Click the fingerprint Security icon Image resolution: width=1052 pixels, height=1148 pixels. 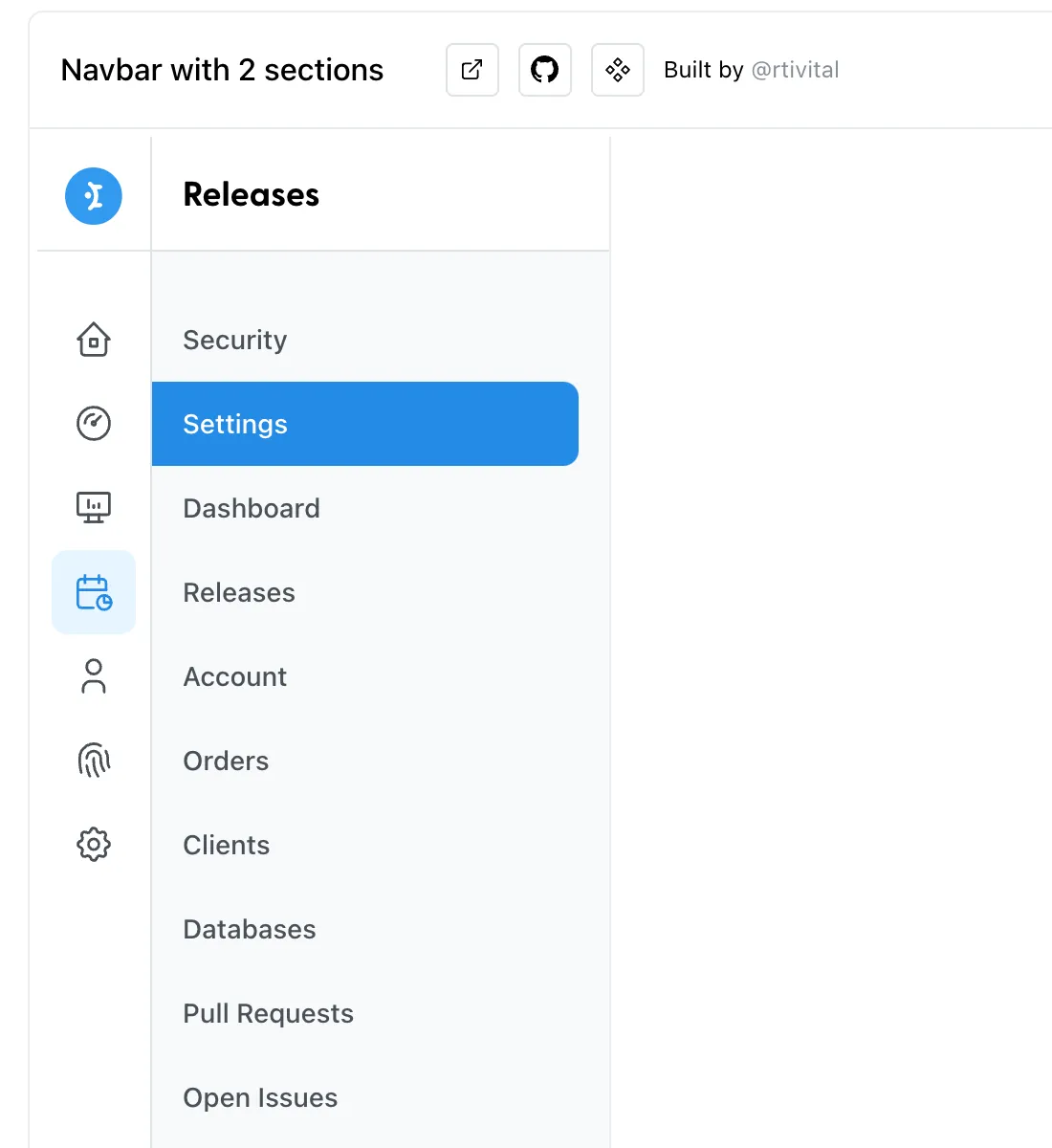coord(94,761)
